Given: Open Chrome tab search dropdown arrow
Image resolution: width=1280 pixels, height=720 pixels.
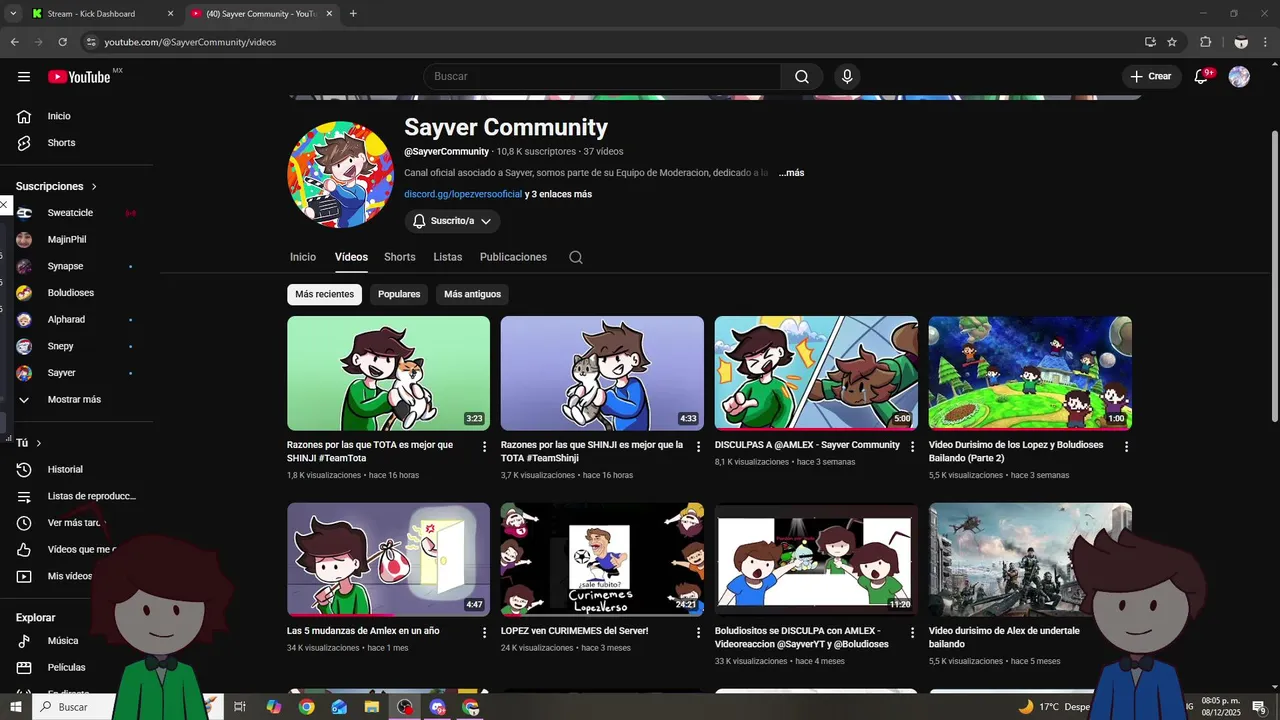Looking at the screenshot, I should click(14, 14).
